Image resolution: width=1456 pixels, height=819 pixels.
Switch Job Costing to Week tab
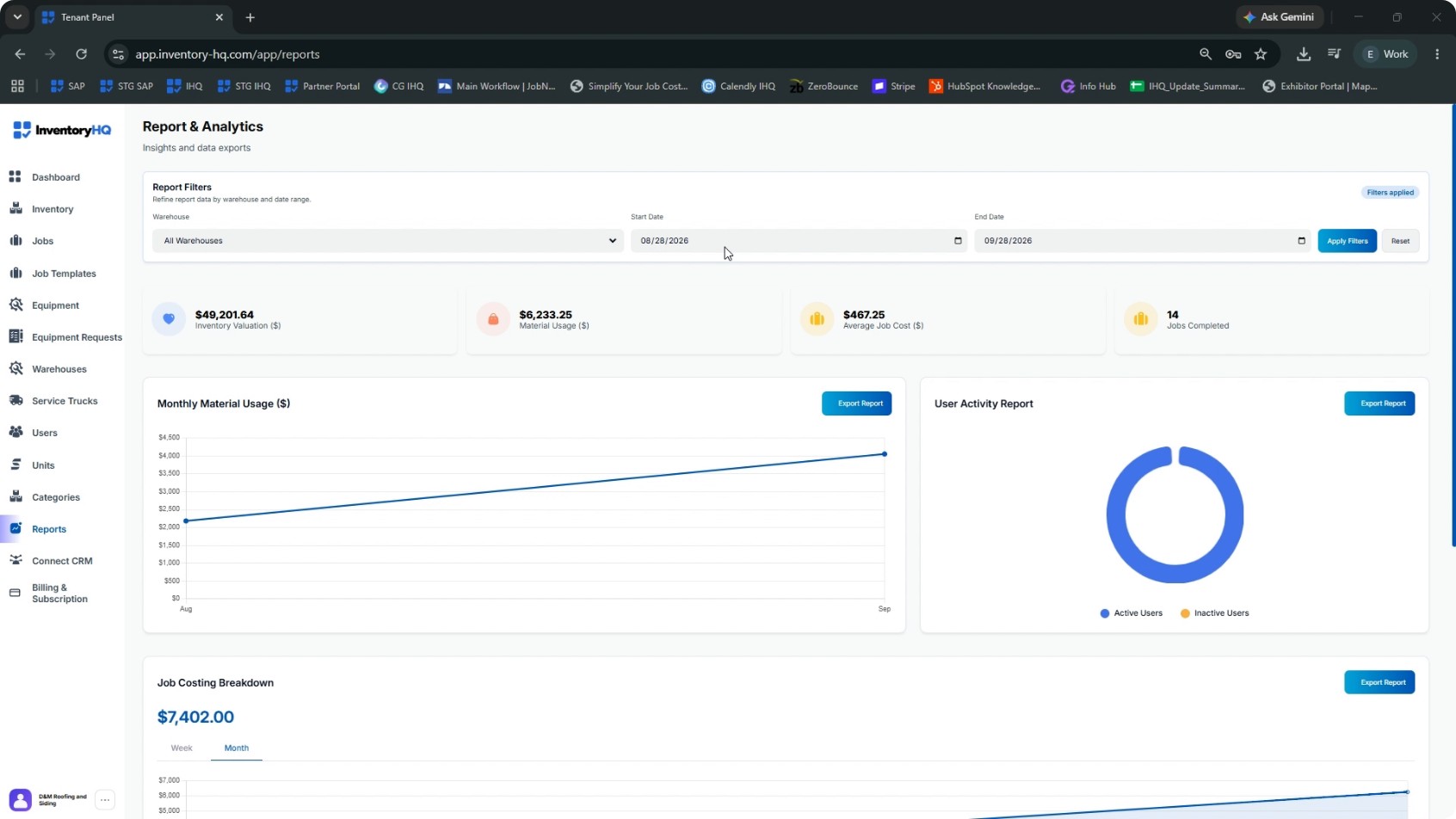[182, 748]
